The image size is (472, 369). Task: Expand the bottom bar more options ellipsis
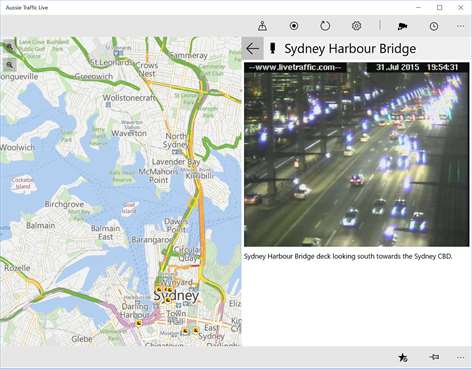(x=460, y=358)
